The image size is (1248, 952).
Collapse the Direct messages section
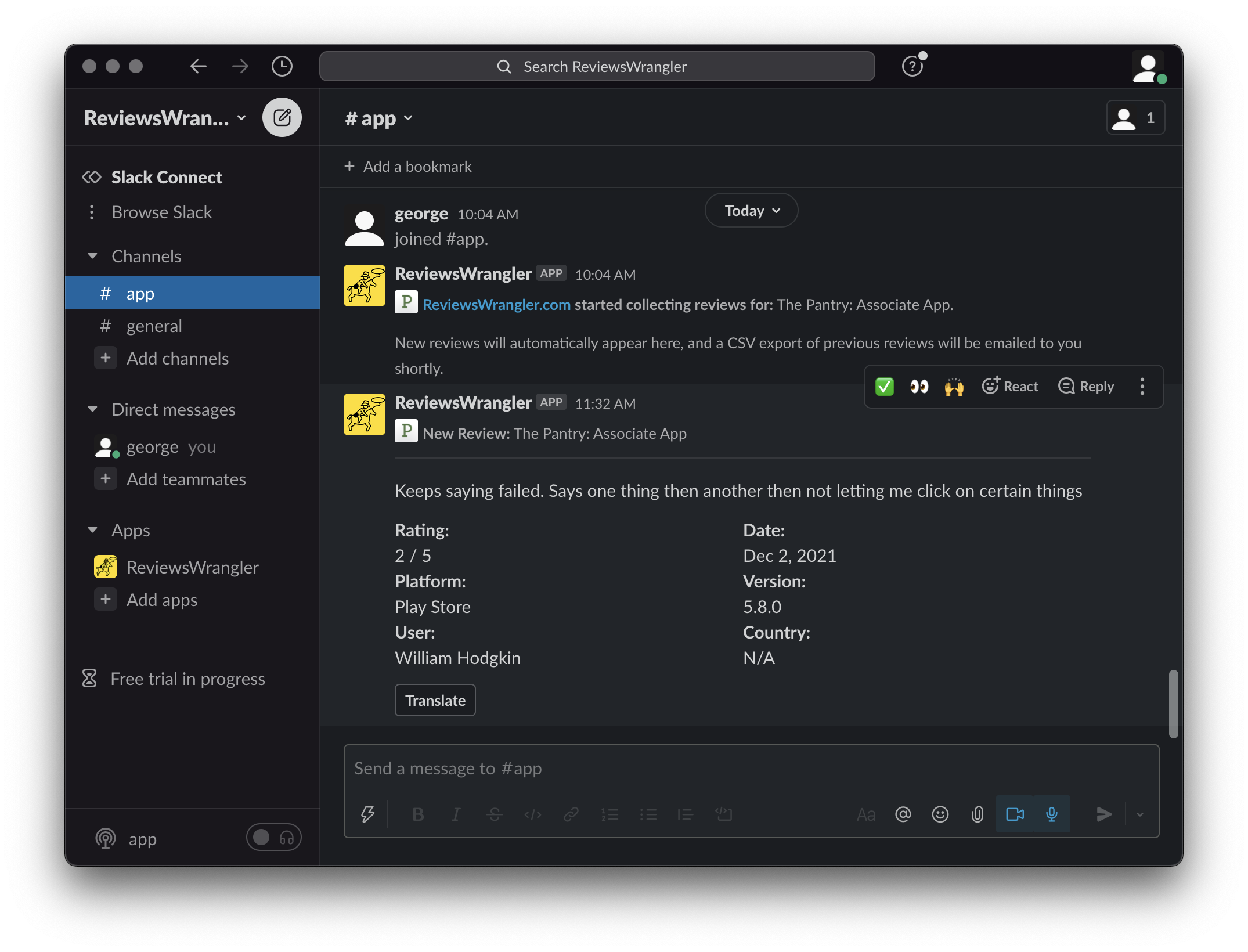[x=92, y=409]
